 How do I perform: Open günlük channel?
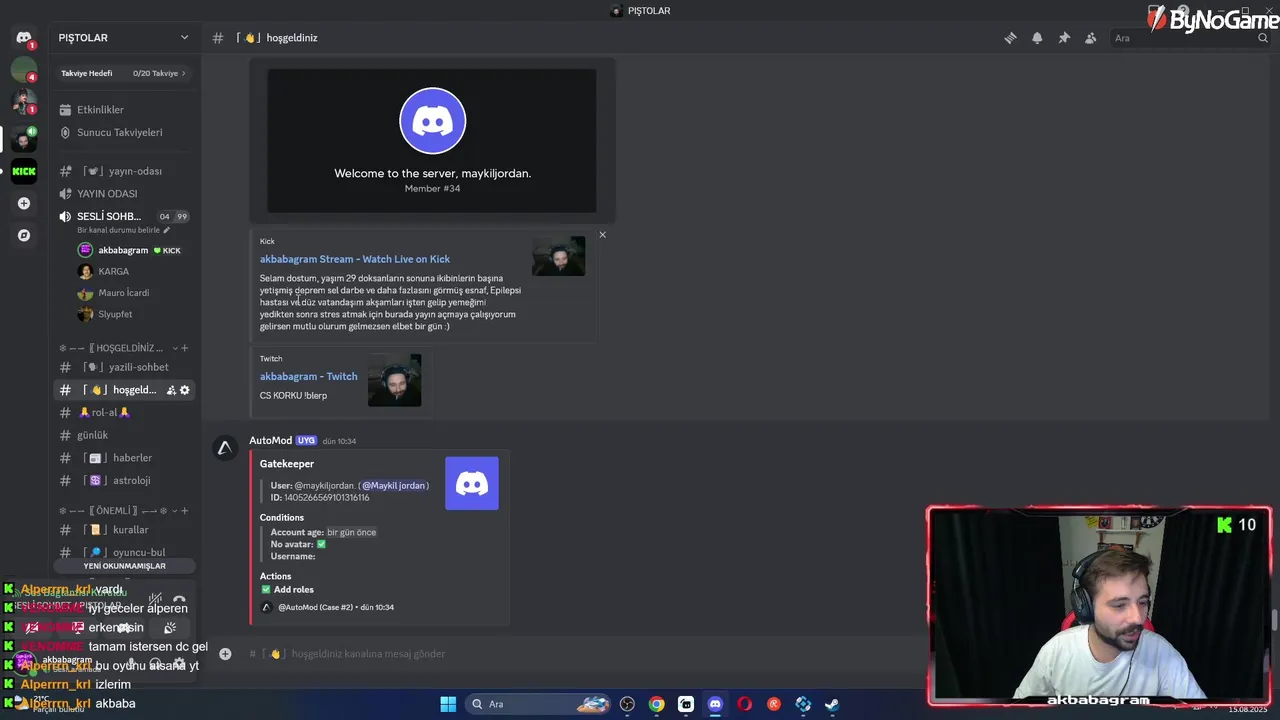tap(124, 435)
